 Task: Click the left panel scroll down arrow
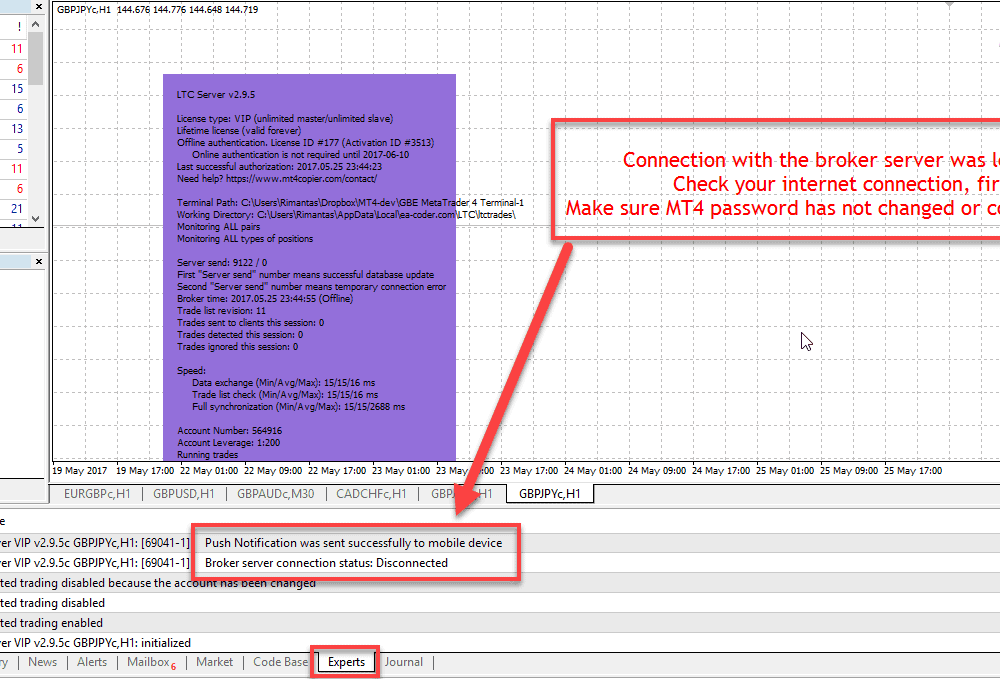[36, 219]
